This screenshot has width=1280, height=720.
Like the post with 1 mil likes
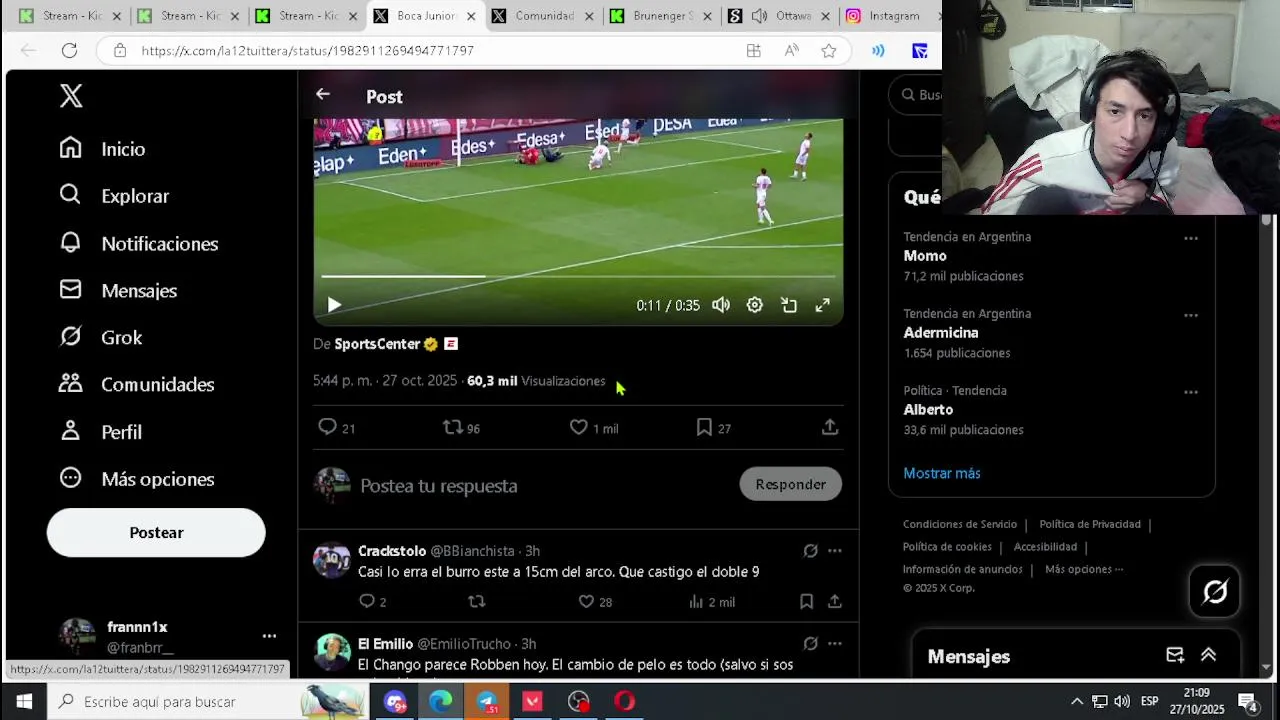(x=593, y=428)
